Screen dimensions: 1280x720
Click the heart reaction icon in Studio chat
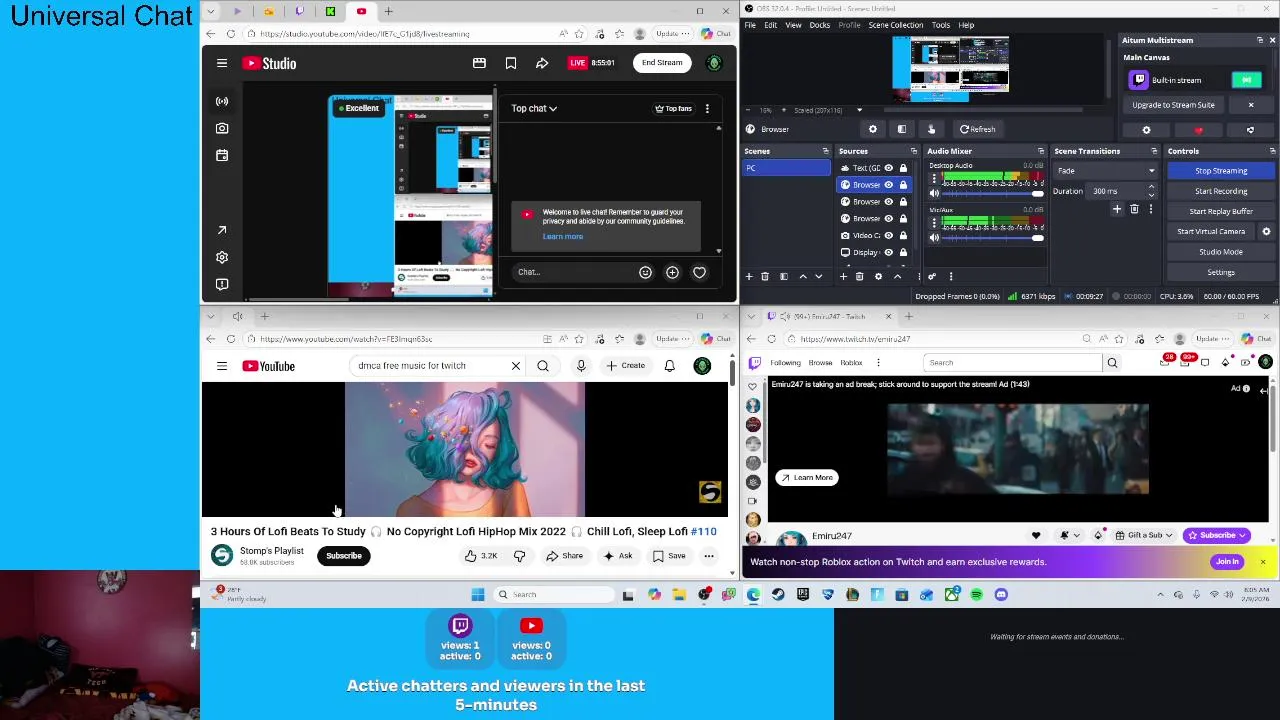pos(699,272)
